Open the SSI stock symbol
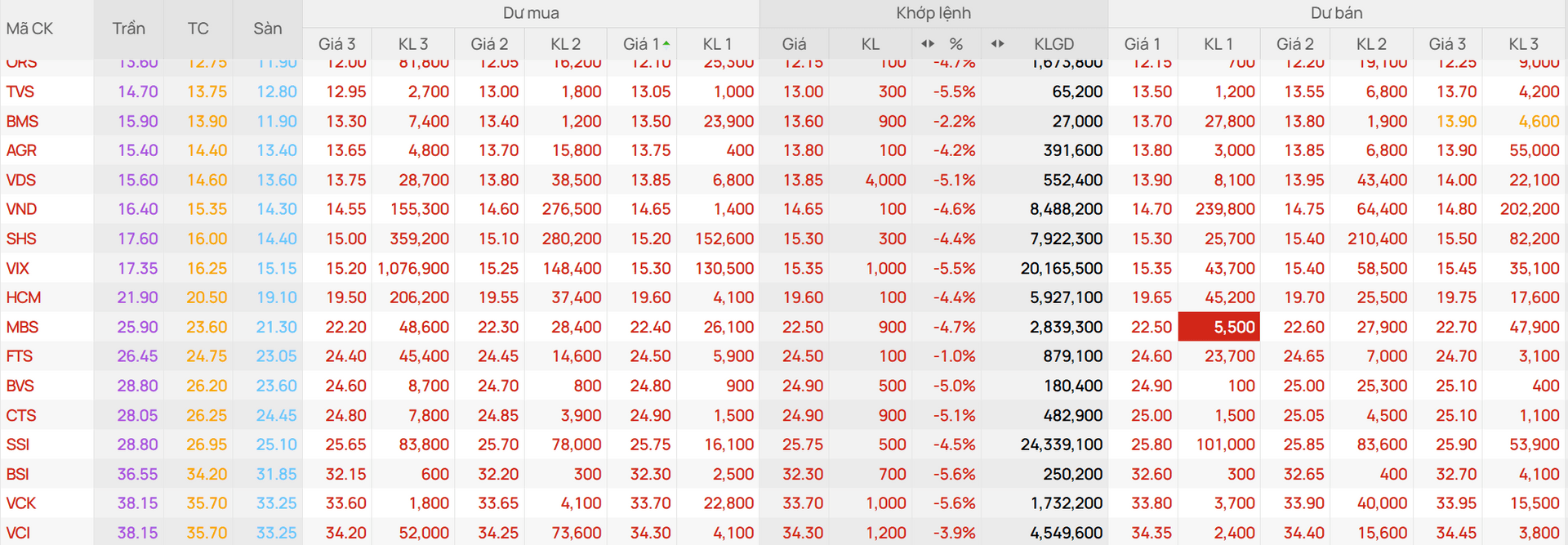Screen dimensions: 1568x545 [18, 444]
